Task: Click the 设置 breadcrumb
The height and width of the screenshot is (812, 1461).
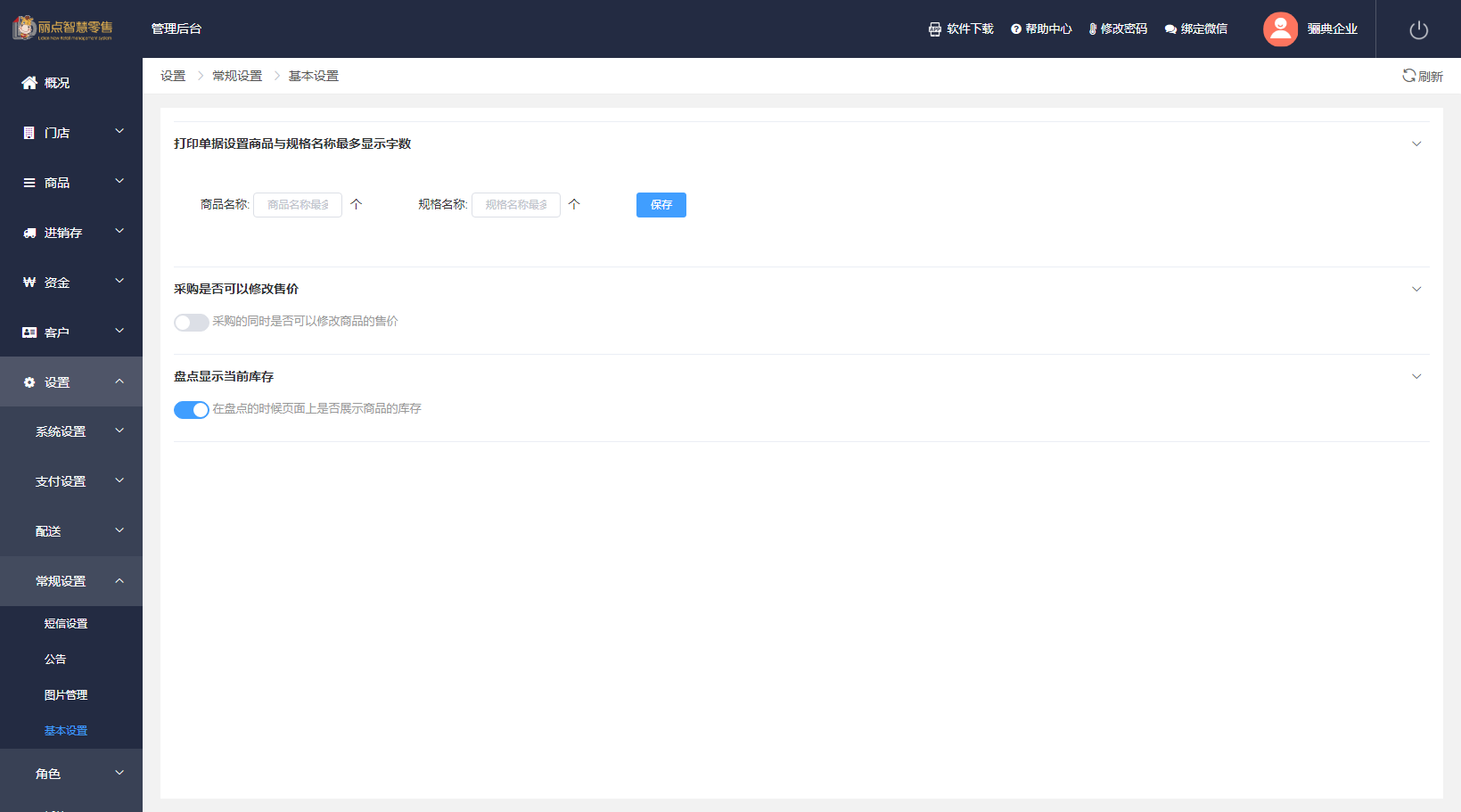Action: point(173,76)
